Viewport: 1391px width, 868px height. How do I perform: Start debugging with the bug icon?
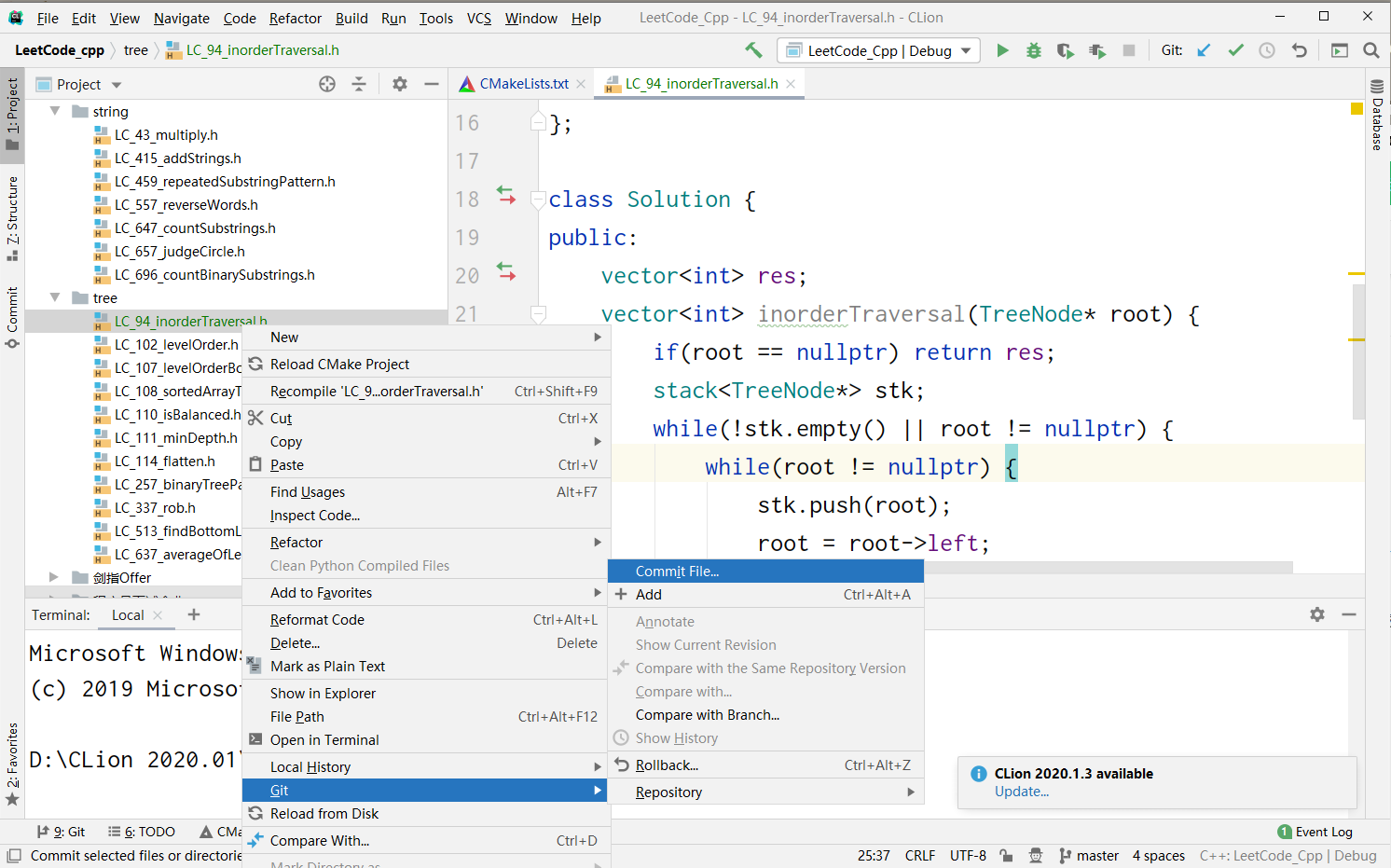1034,50
